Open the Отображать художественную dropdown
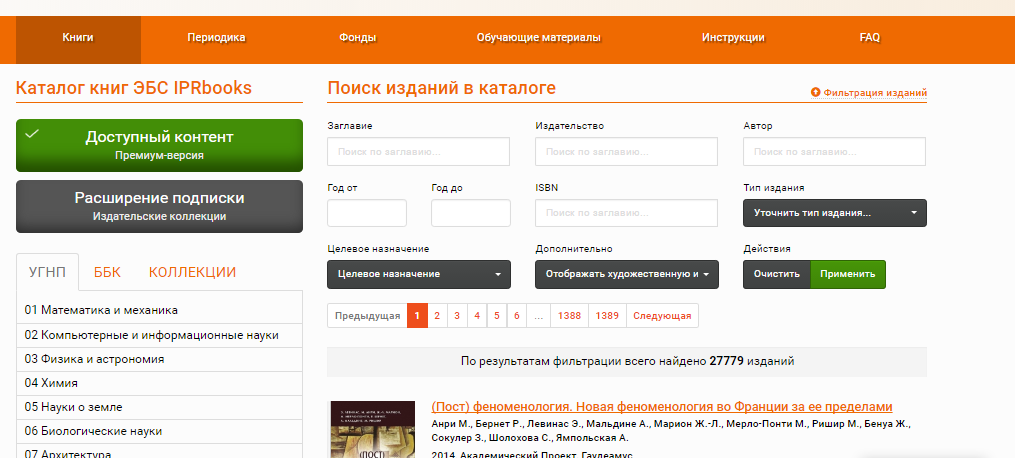1015x458 pixels. pos(626,274)
